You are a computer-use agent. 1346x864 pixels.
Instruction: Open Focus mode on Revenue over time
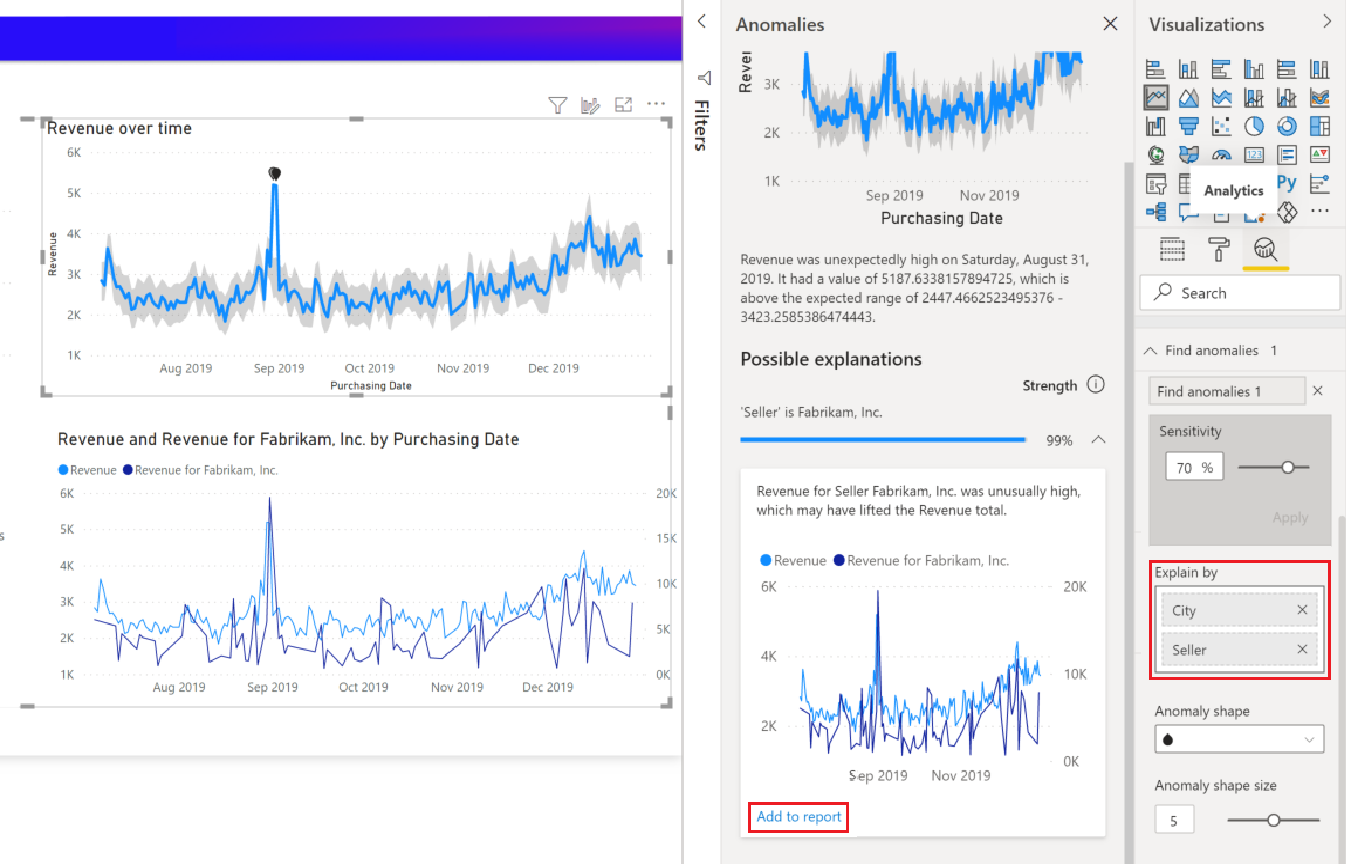[623, 105]
